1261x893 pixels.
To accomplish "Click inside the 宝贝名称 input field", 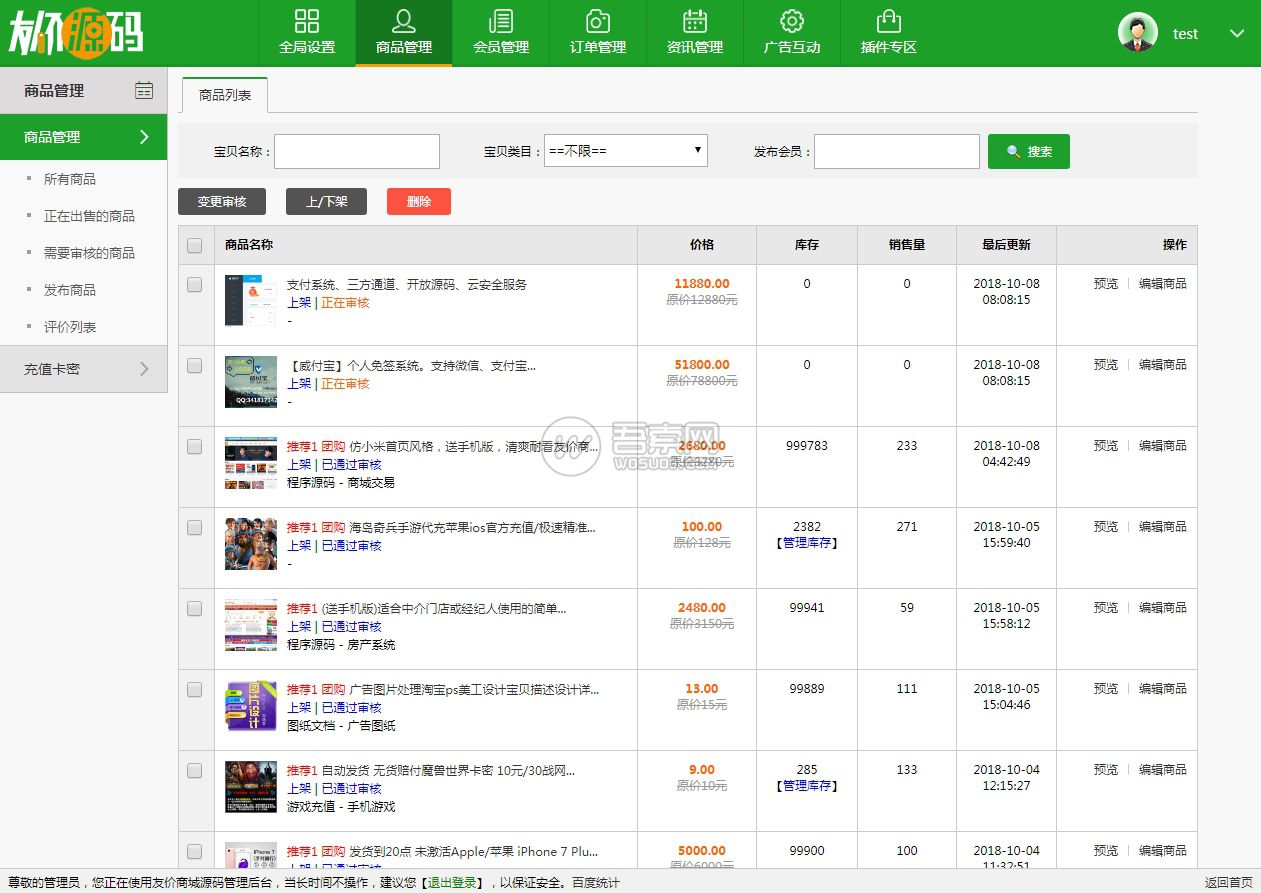I will (357, 151).
